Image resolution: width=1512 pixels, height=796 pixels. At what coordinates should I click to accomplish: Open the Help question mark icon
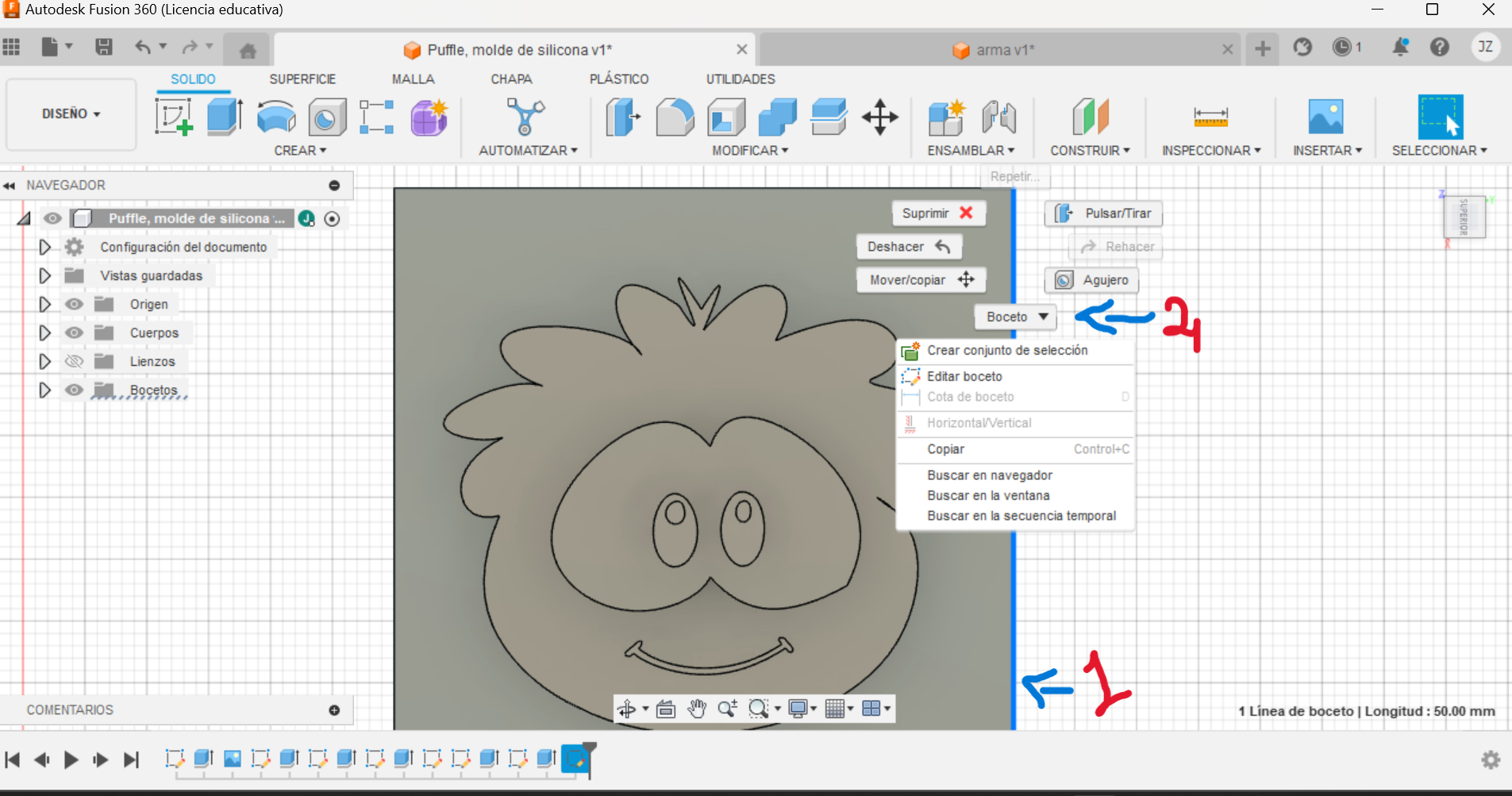1440,47
